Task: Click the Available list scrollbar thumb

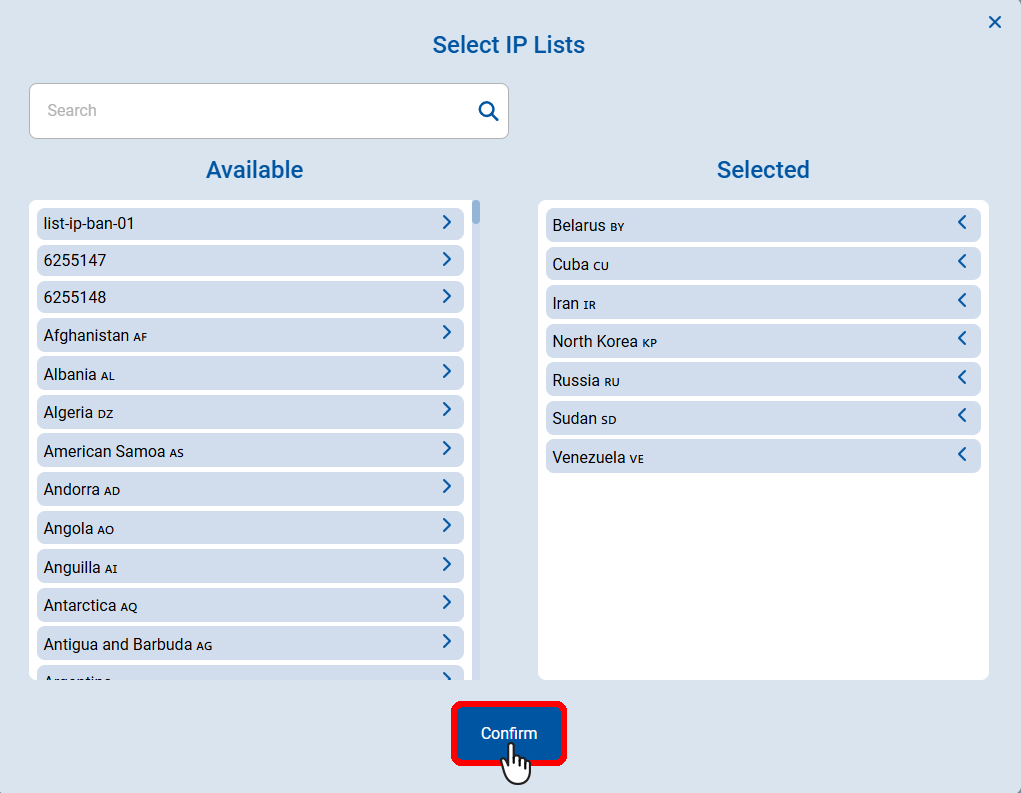Action: coord(476,211)
